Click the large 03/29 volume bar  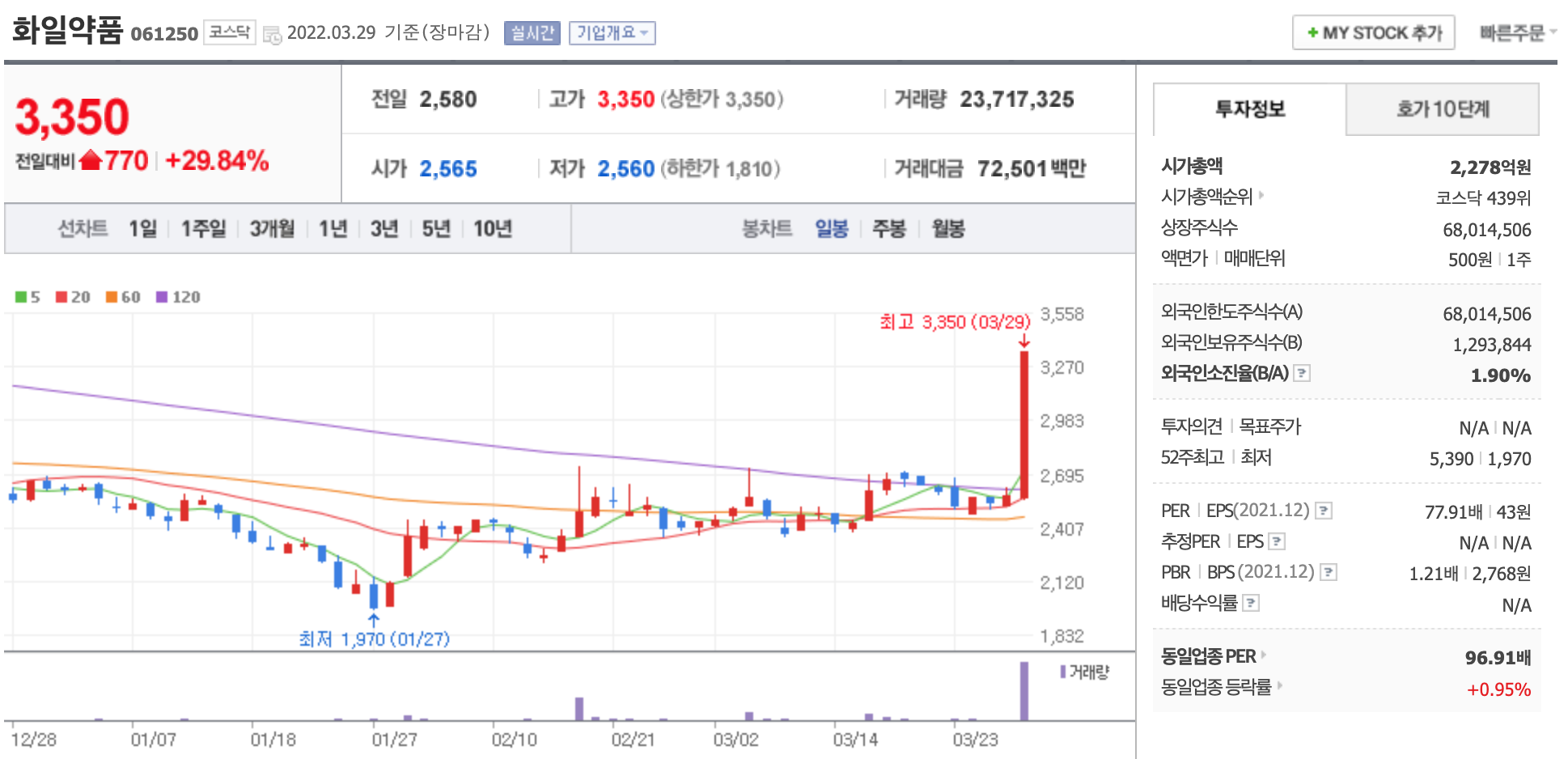(x=1024, y=691)
